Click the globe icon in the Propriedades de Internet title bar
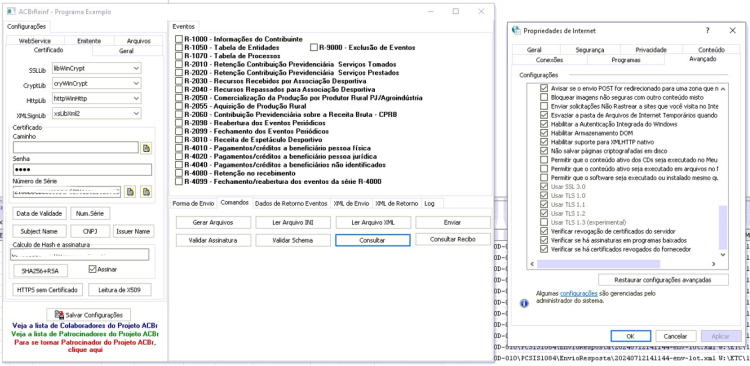Viewport: 750px width, 366px height. tap(517, 31)
